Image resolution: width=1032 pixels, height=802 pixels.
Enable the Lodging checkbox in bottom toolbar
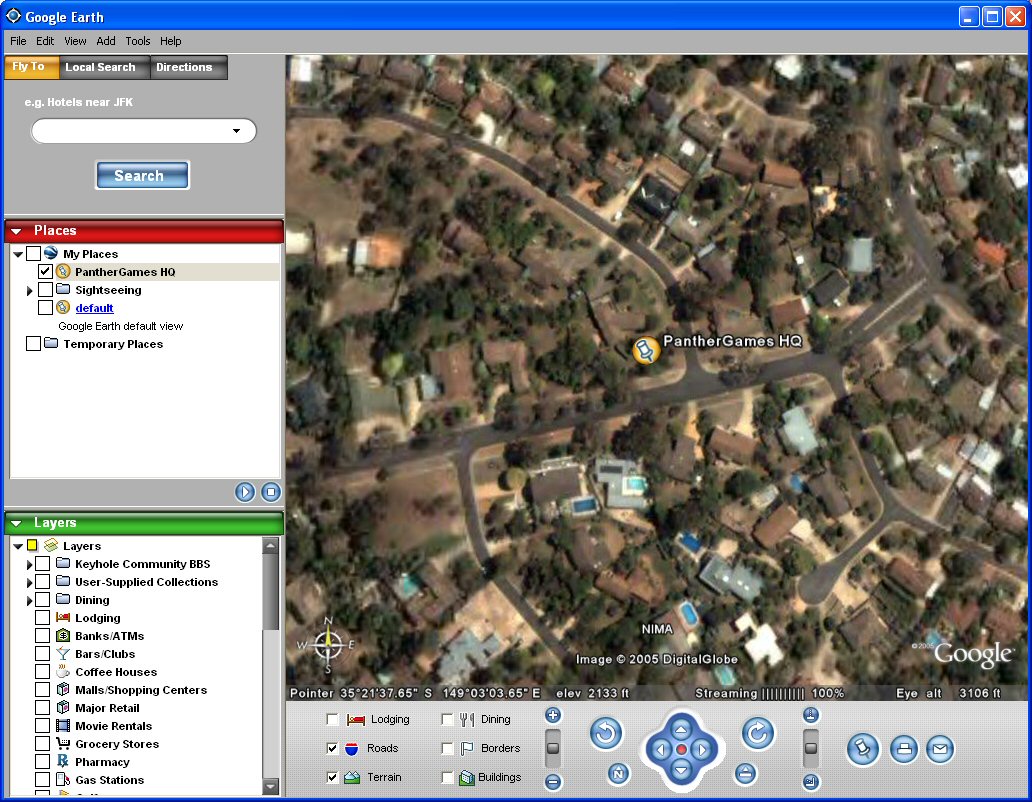332,720
